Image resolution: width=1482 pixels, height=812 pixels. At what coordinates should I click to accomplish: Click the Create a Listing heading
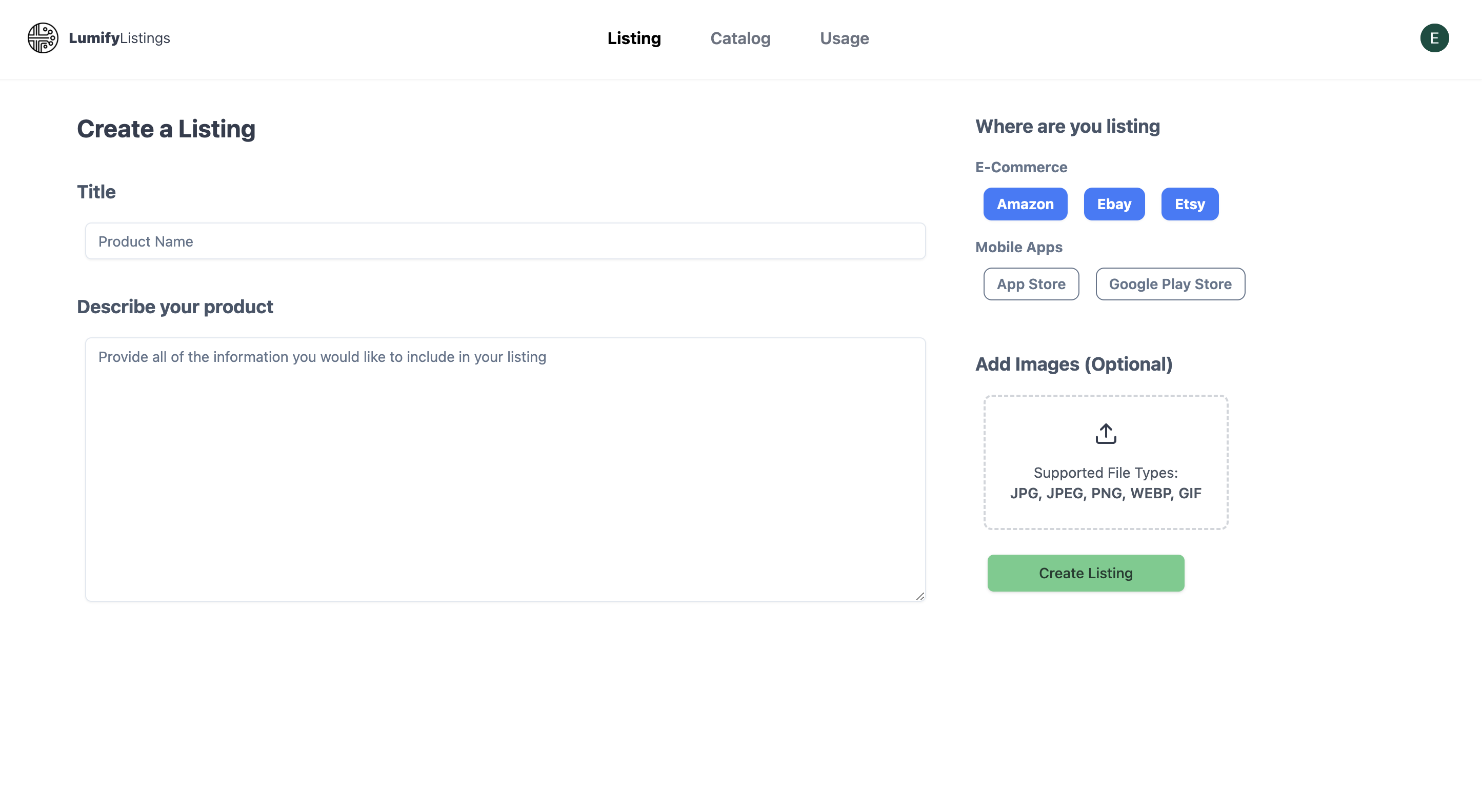pyautogui.click(x=166, y=129)
